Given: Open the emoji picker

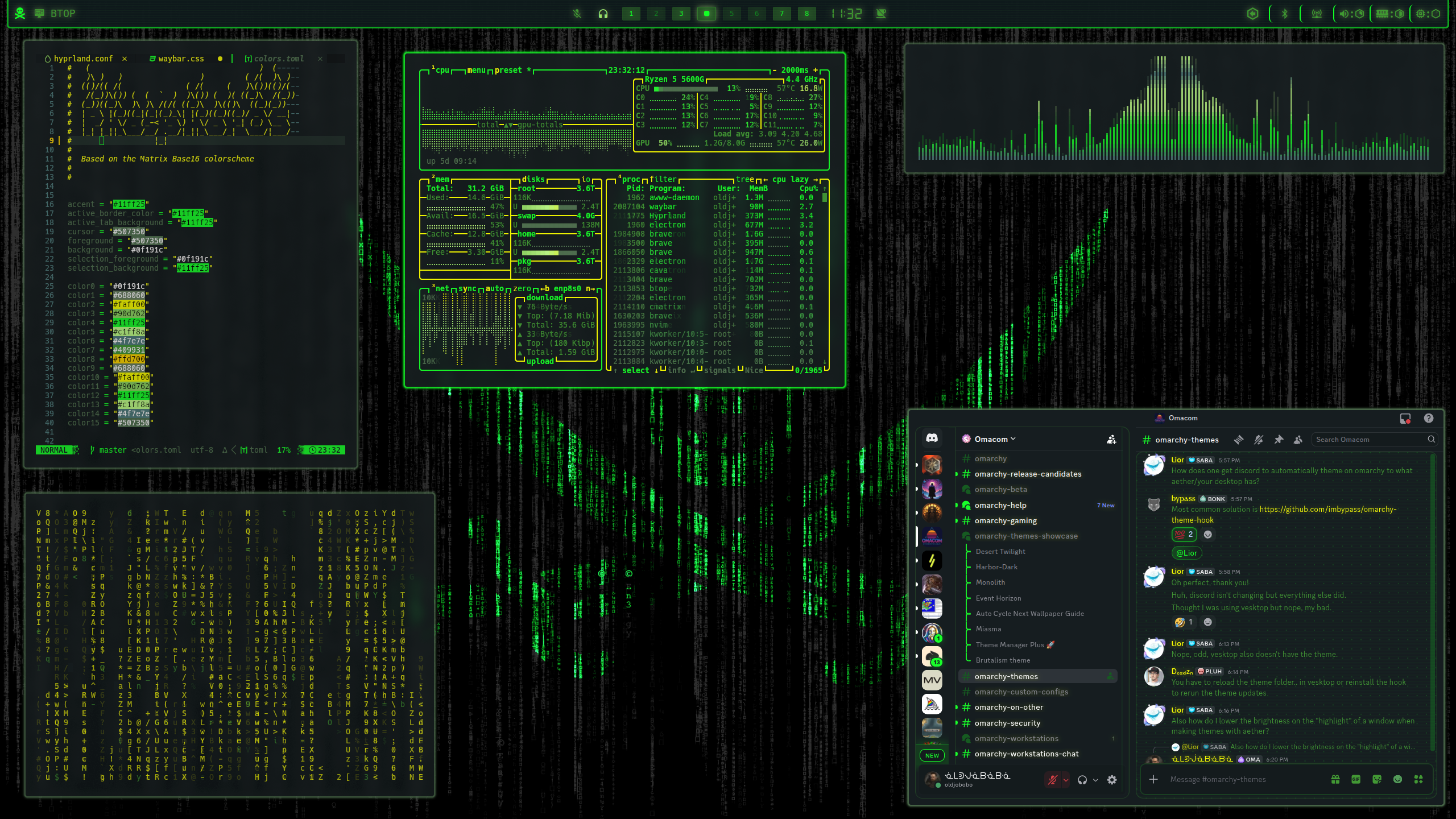Looking at the screenshot, I should pos(1399,780).
